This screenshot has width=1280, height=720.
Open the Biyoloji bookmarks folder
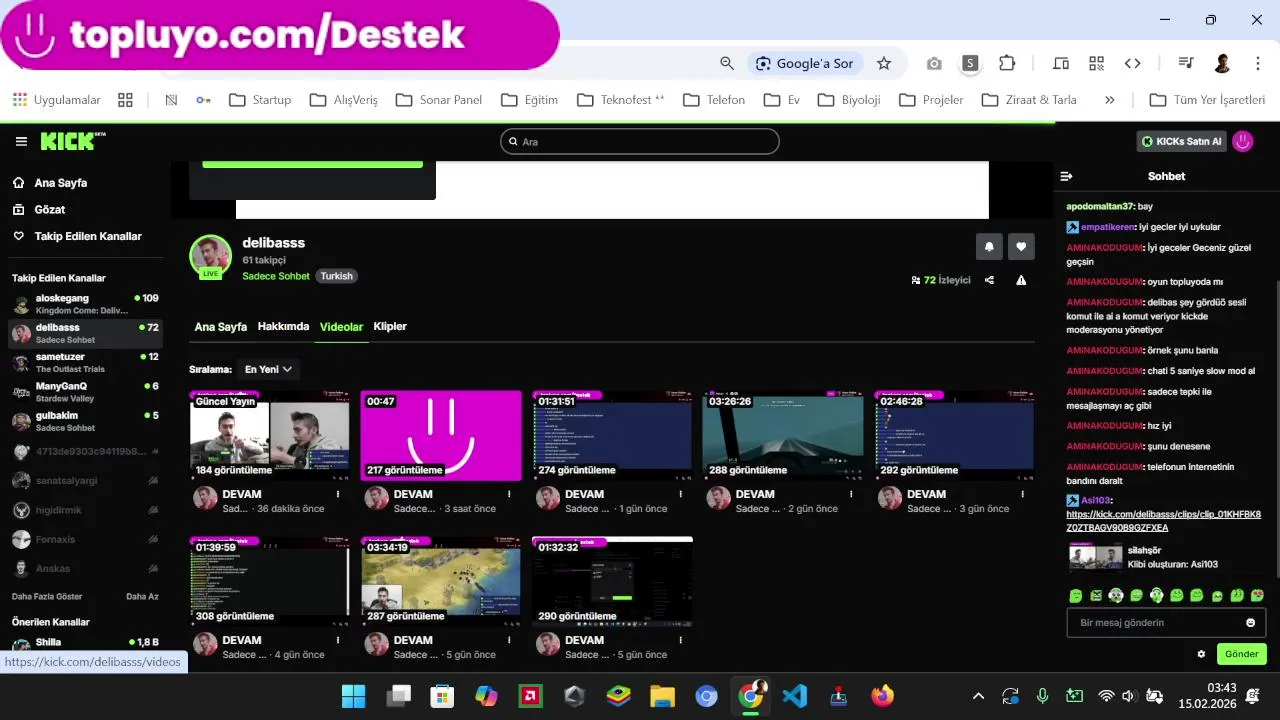[x=849, y=100]
